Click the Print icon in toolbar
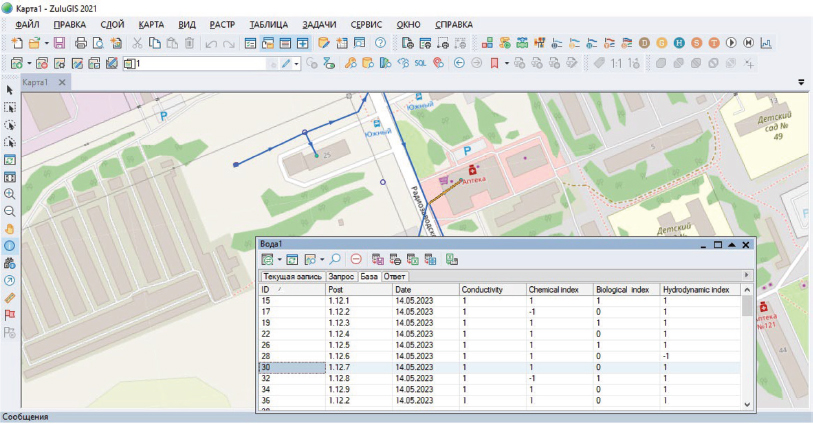This screenshot has width=813, height=424. [79, 43]
